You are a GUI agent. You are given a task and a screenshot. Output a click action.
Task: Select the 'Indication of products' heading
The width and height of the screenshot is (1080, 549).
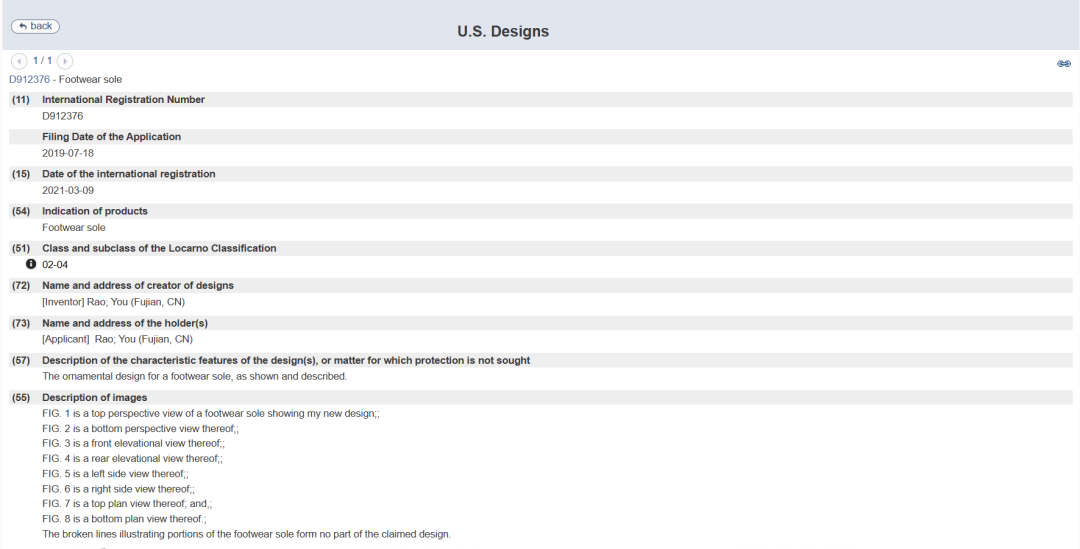95,211
